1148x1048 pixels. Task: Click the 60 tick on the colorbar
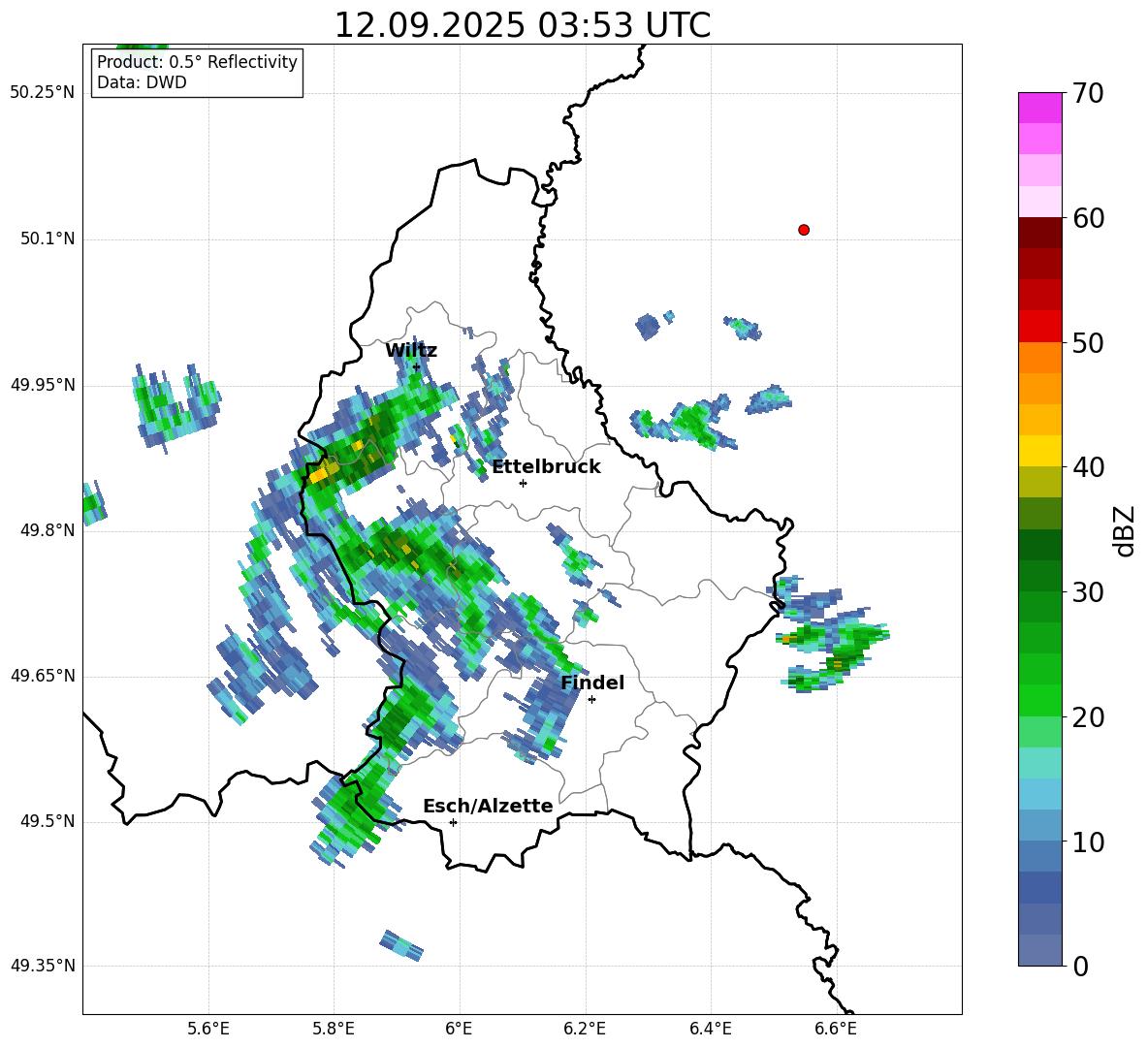tap(1088, 218)
